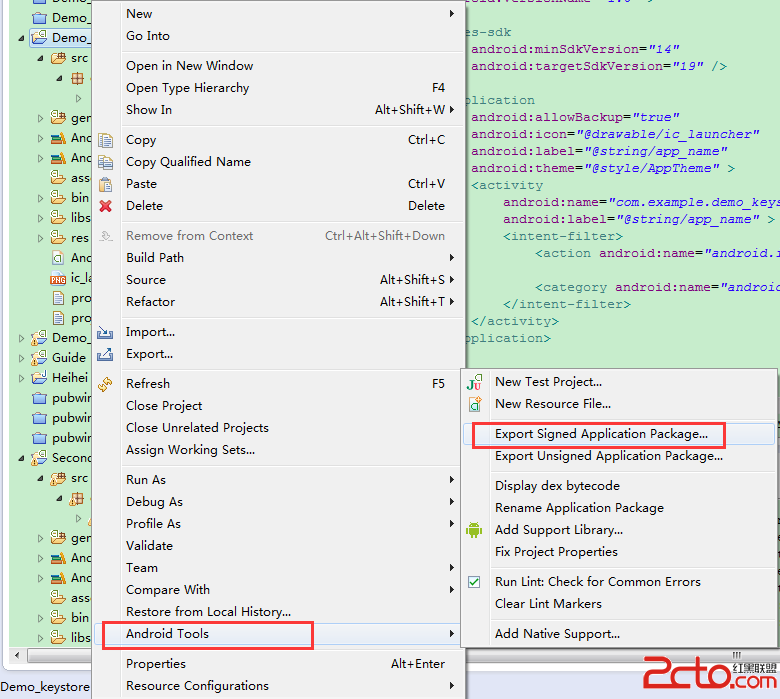This screenshot has height=699, width=780.
Task: Click the Guide project folder icon
Action: click(39, 358)
